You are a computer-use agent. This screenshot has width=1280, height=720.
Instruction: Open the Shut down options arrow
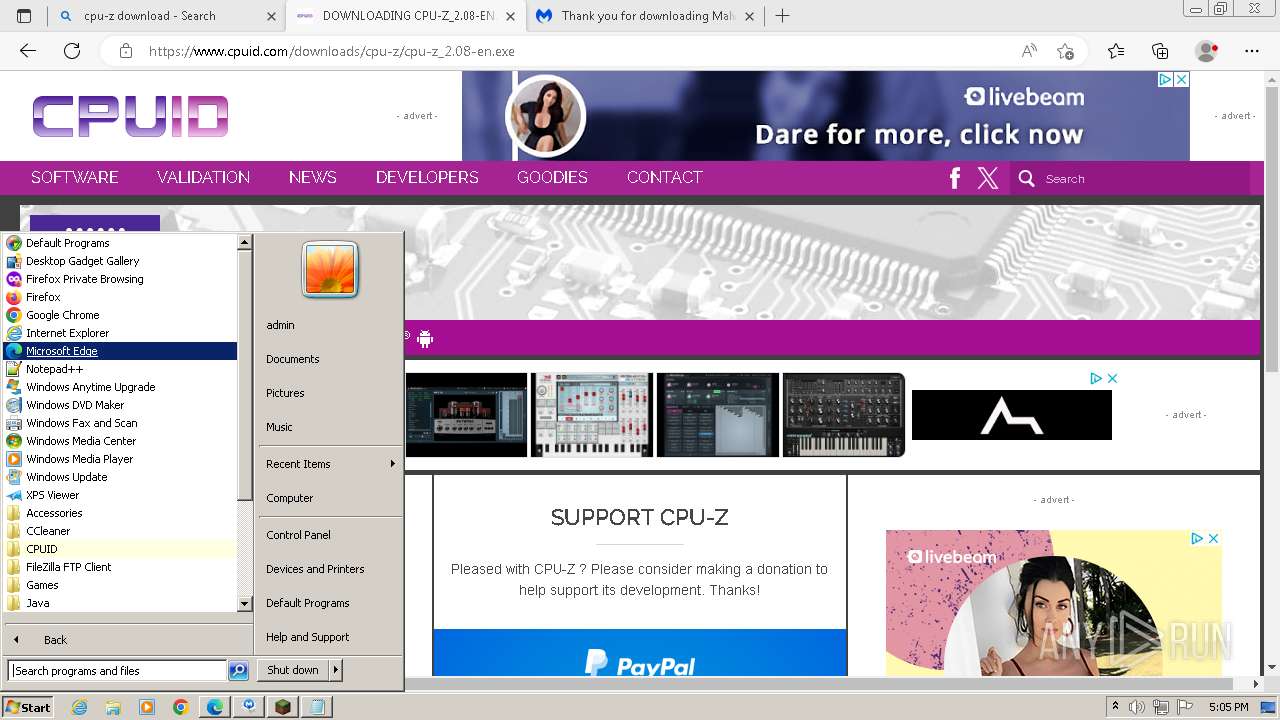[x=336, y=670]
